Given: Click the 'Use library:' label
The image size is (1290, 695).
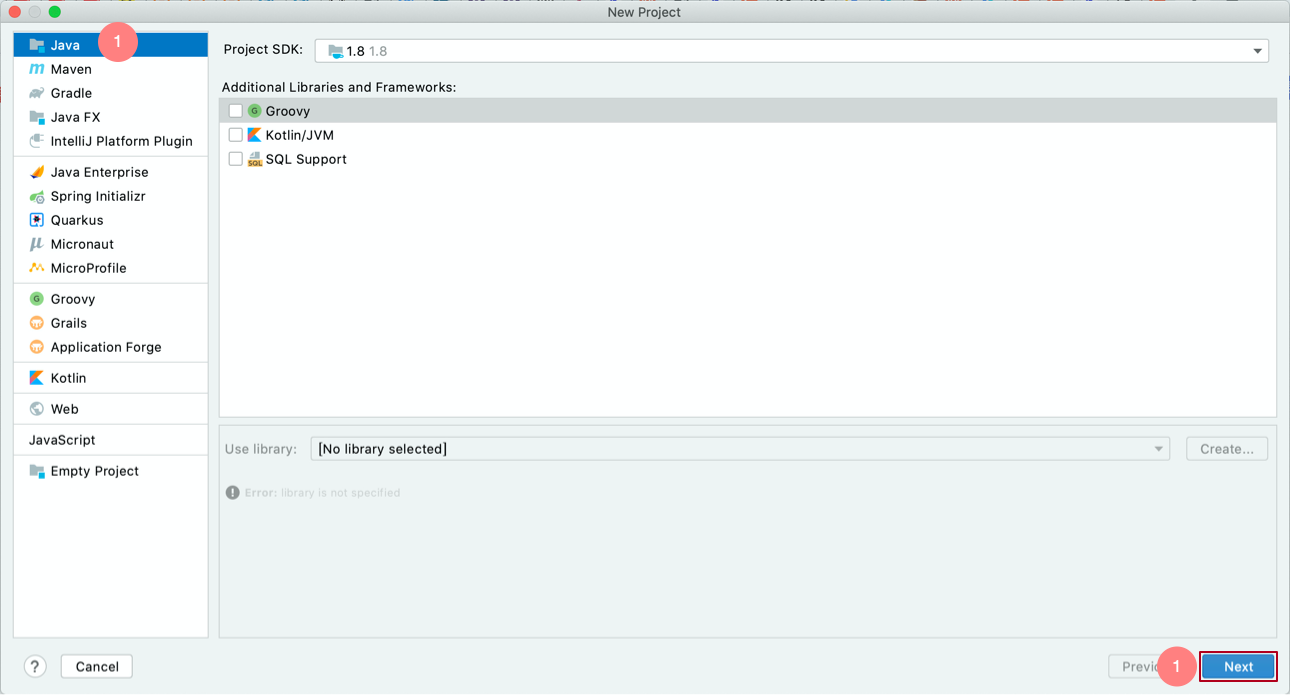Looking at the screenshot, I should click(x=261, y=449).
